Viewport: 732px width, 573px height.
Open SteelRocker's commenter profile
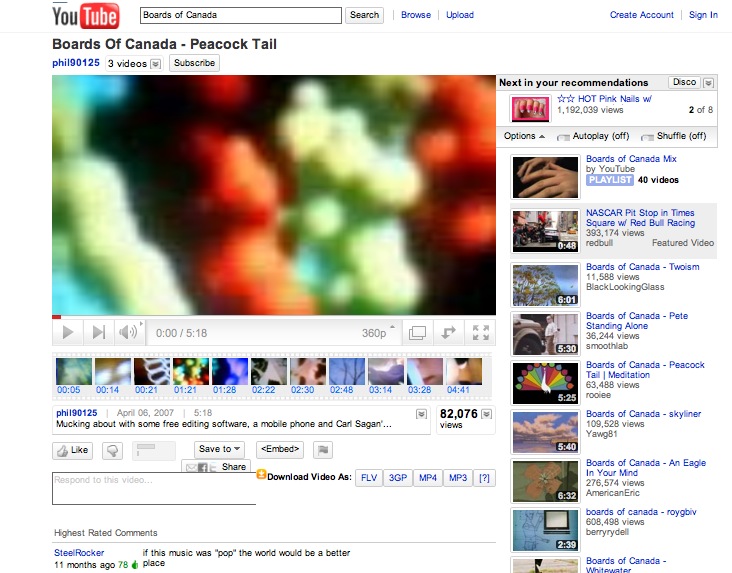(x=79, y=553)
